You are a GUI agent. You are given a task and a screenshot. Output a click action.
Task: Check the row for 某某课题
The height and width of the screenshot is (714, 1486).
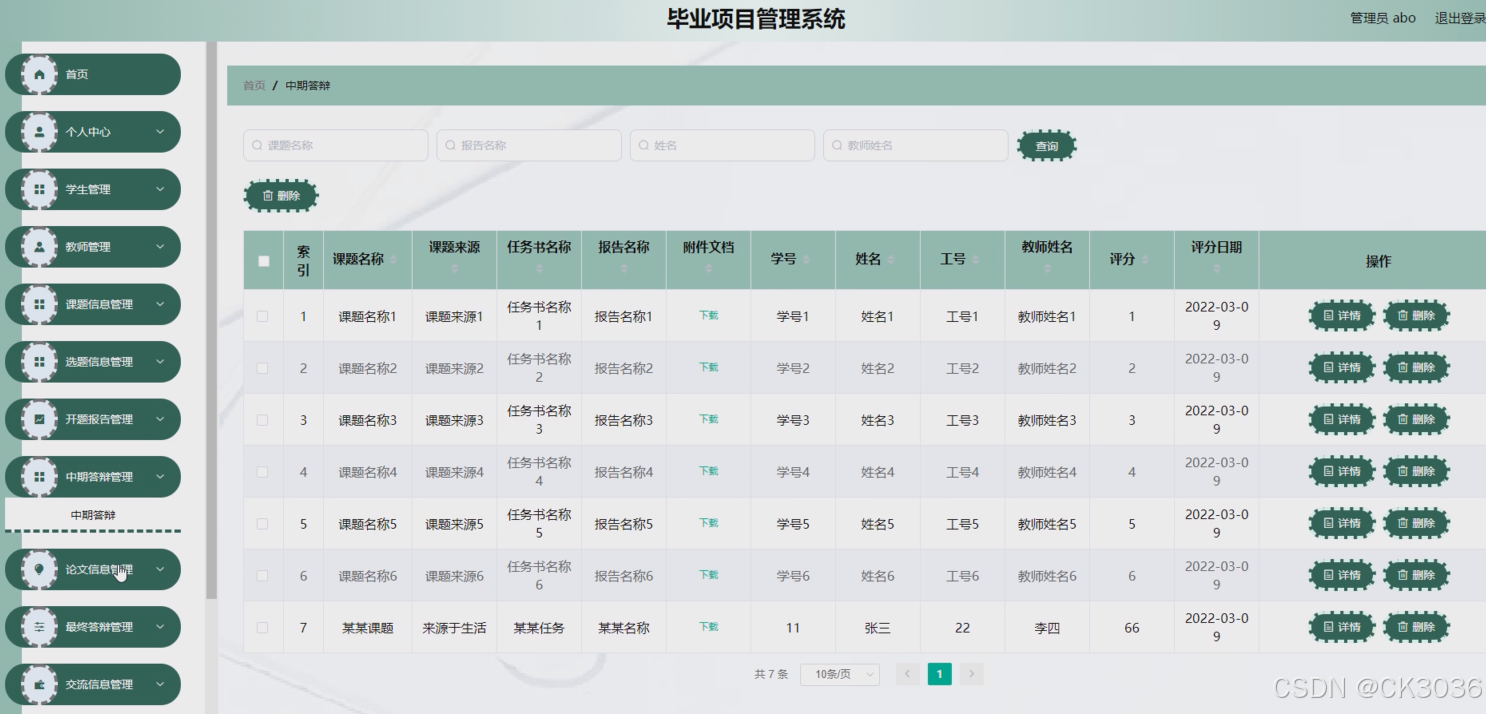pos(263,628)
